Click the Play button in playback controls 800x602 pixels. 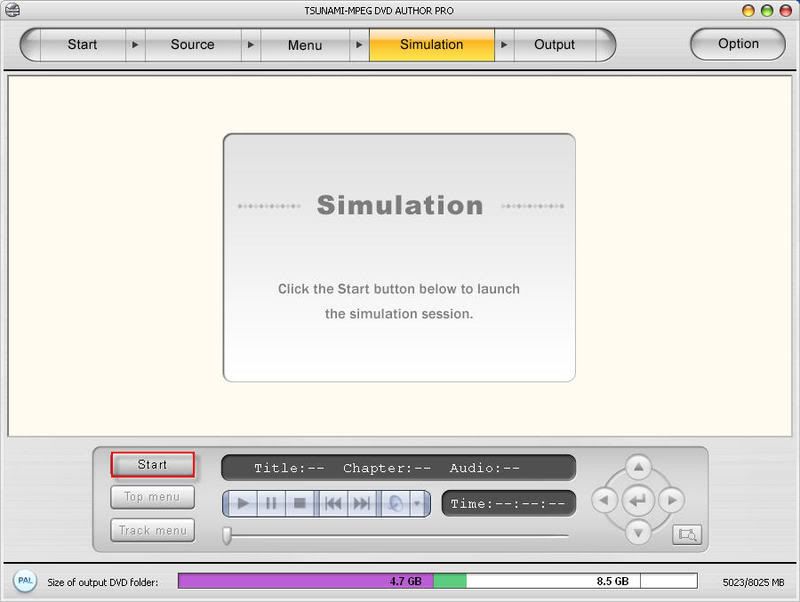click(x=242, y=504)
